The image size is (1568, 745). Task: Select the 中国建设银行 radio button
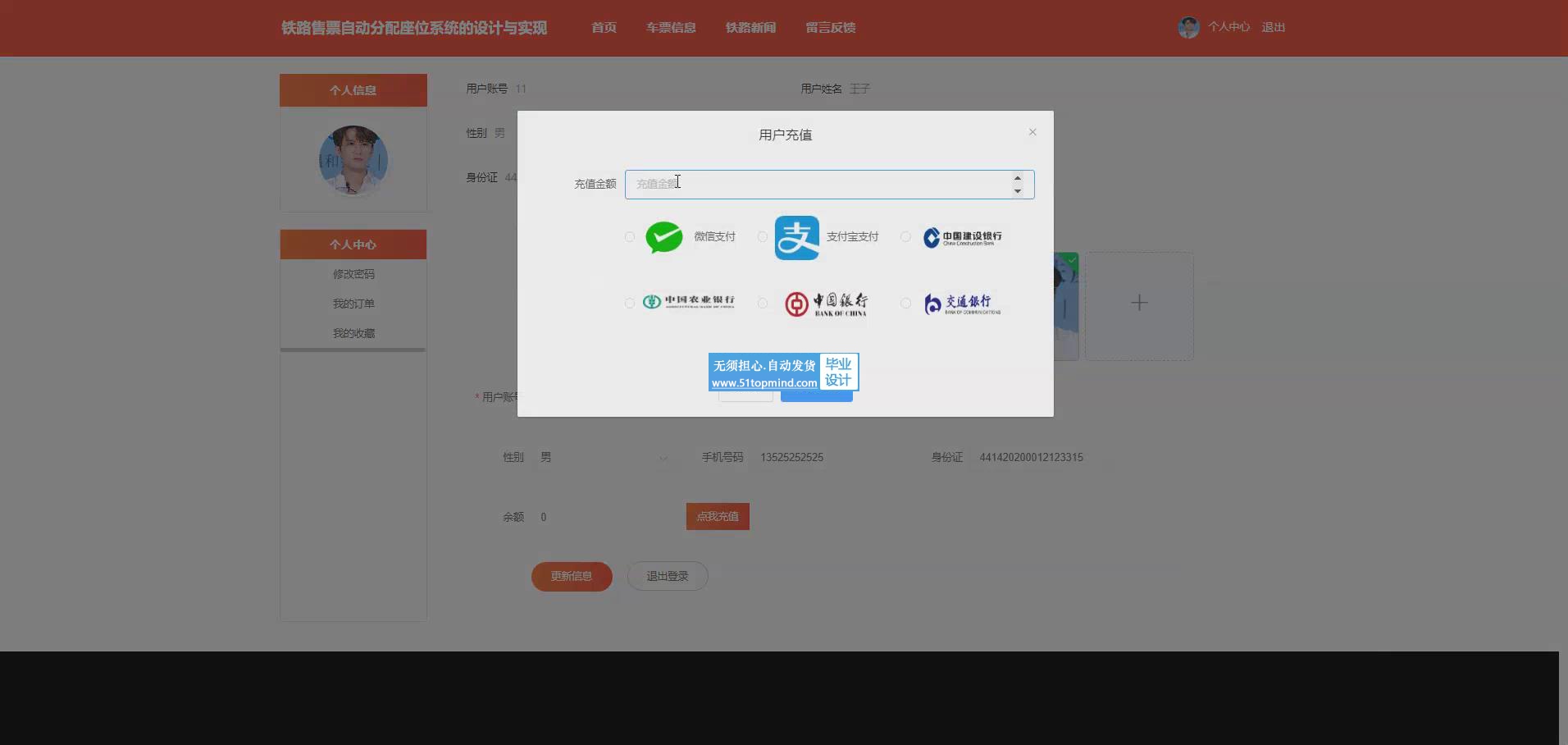[905, 237]
